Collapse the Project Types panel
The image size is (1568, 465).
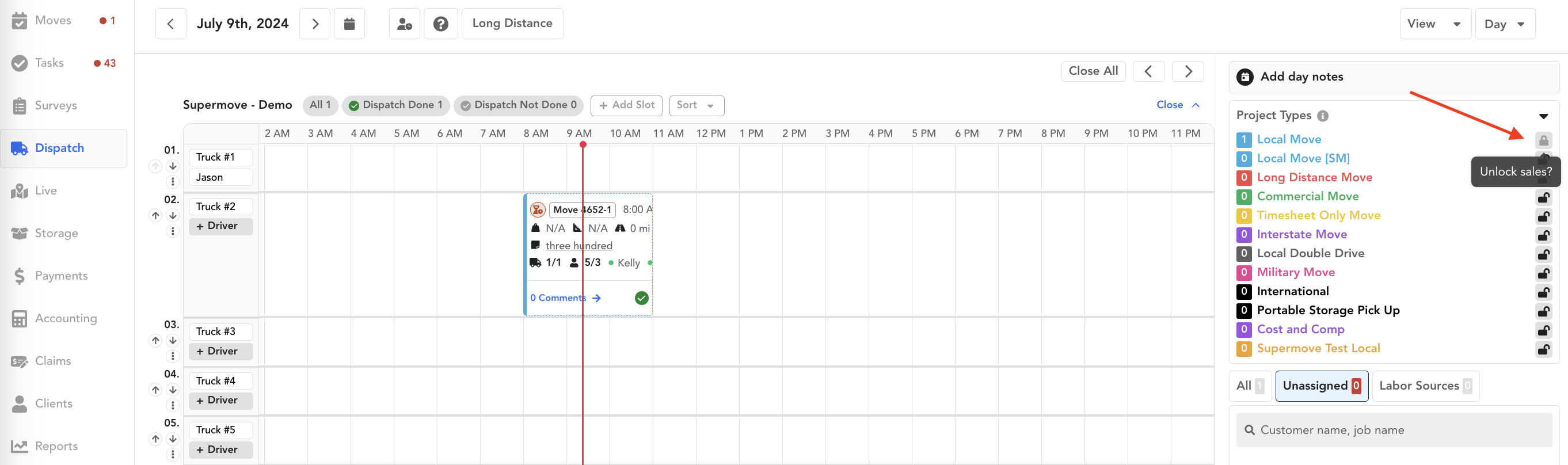point(1543,116)
